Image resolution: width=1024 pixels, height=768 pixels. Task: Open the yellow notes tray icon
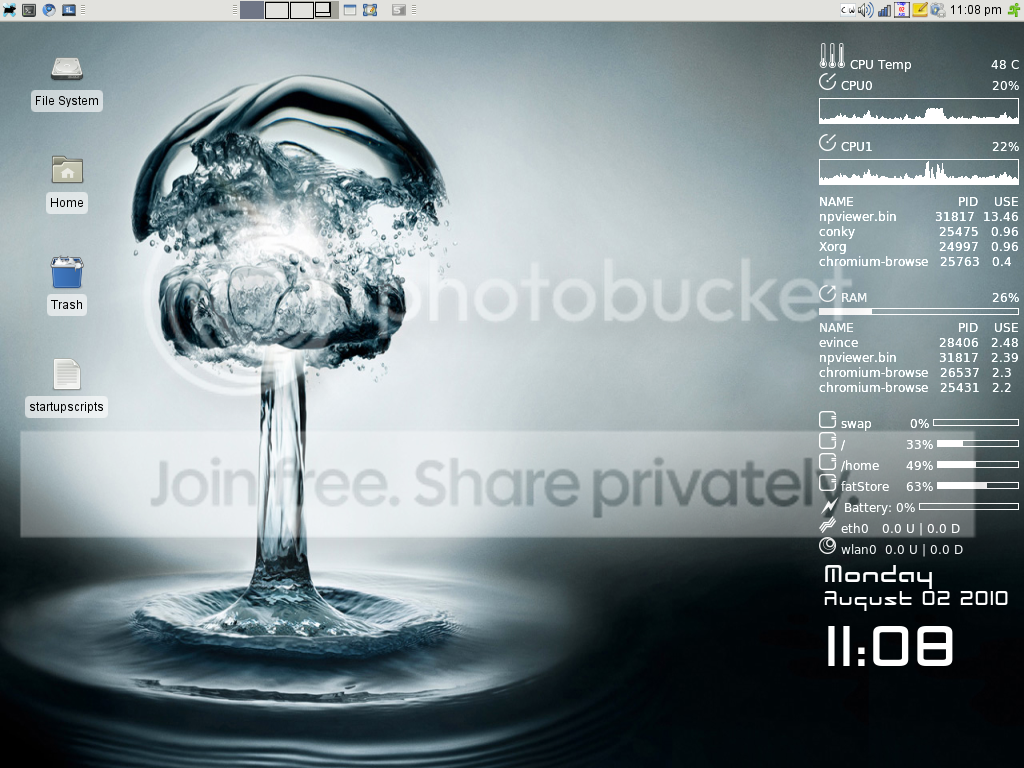click(x=920, y=10)
